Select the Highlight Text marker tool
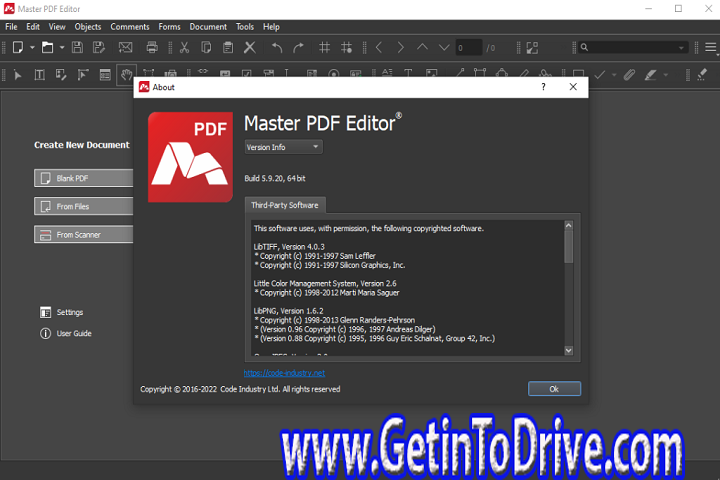 [x=651, y=75]
